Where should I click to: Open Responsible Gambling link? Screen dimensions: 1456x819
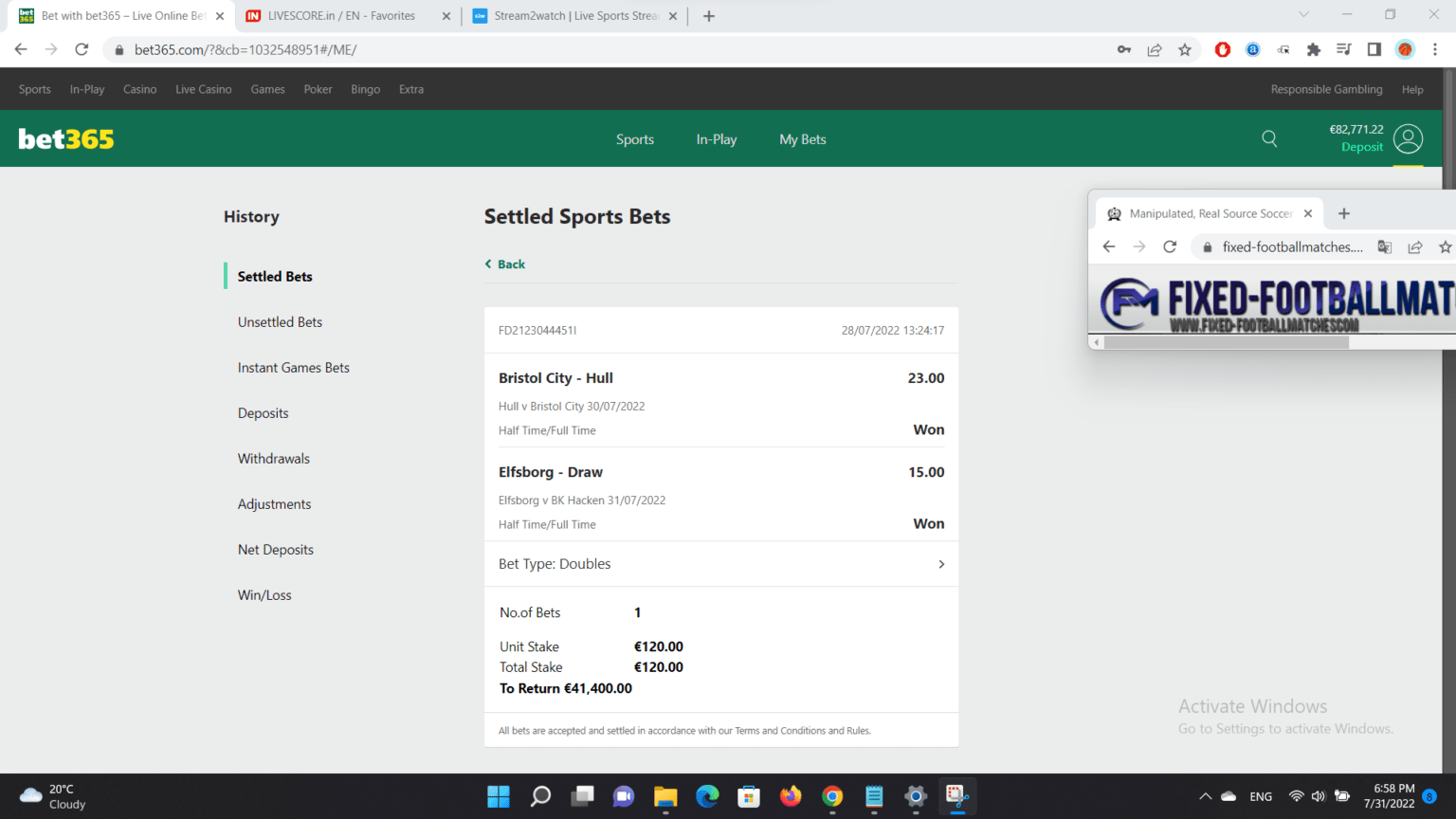pos(1326,89)
